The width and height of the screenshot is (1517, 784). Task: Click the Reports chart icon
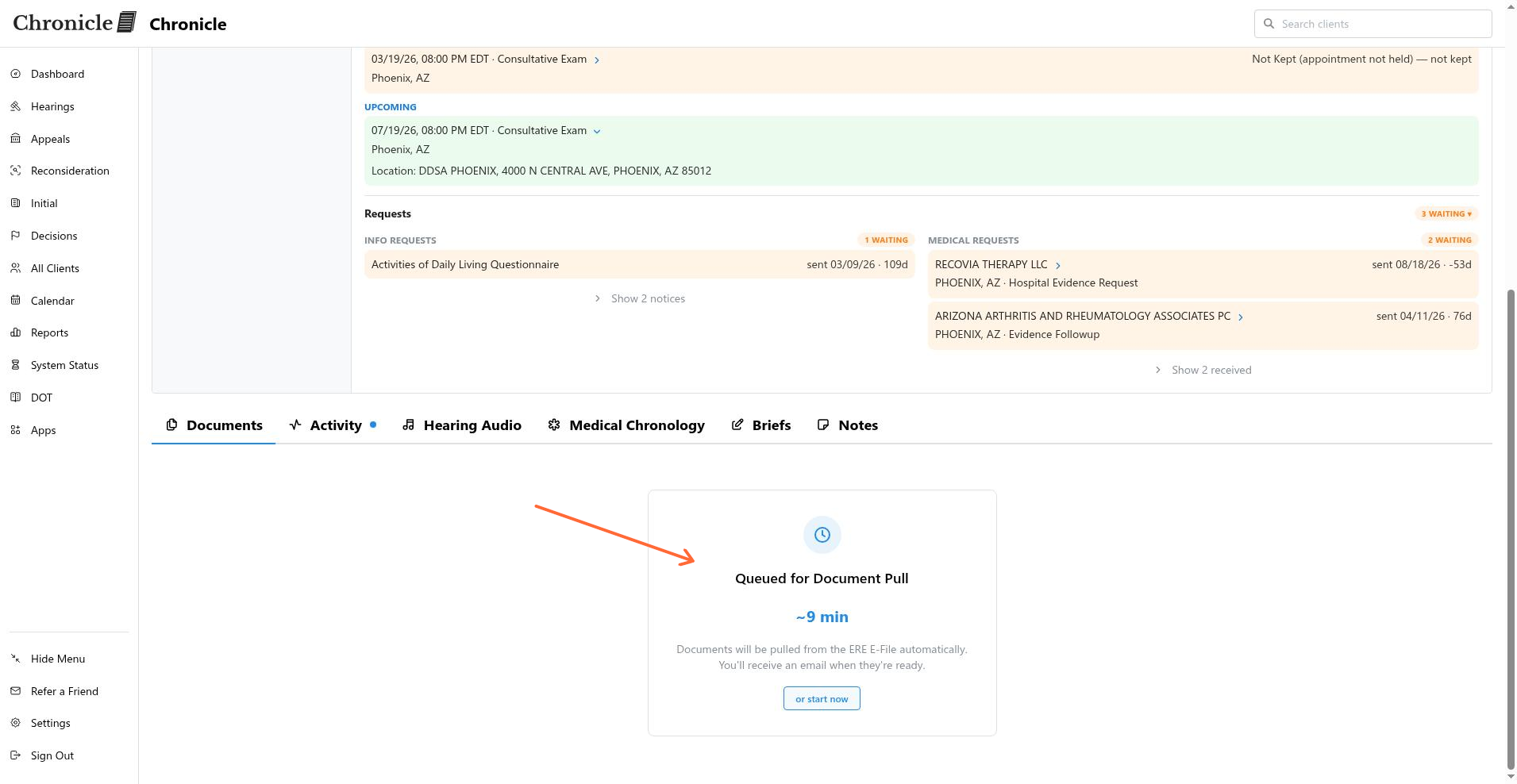[x=15, y=332]
